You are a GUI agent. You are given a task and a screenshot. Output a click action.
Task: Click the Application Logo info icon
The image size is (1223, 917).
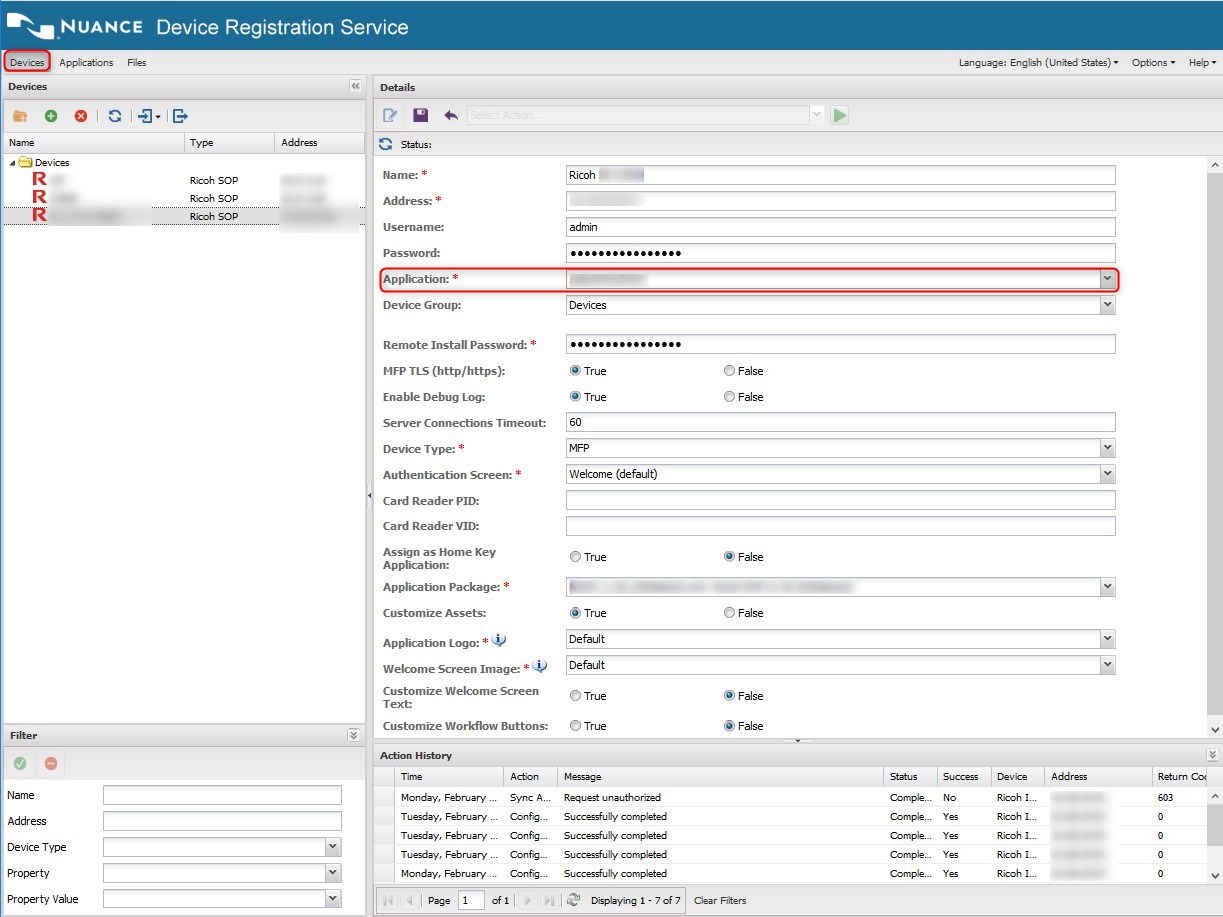pyautogui.click(x=499, y=640)
